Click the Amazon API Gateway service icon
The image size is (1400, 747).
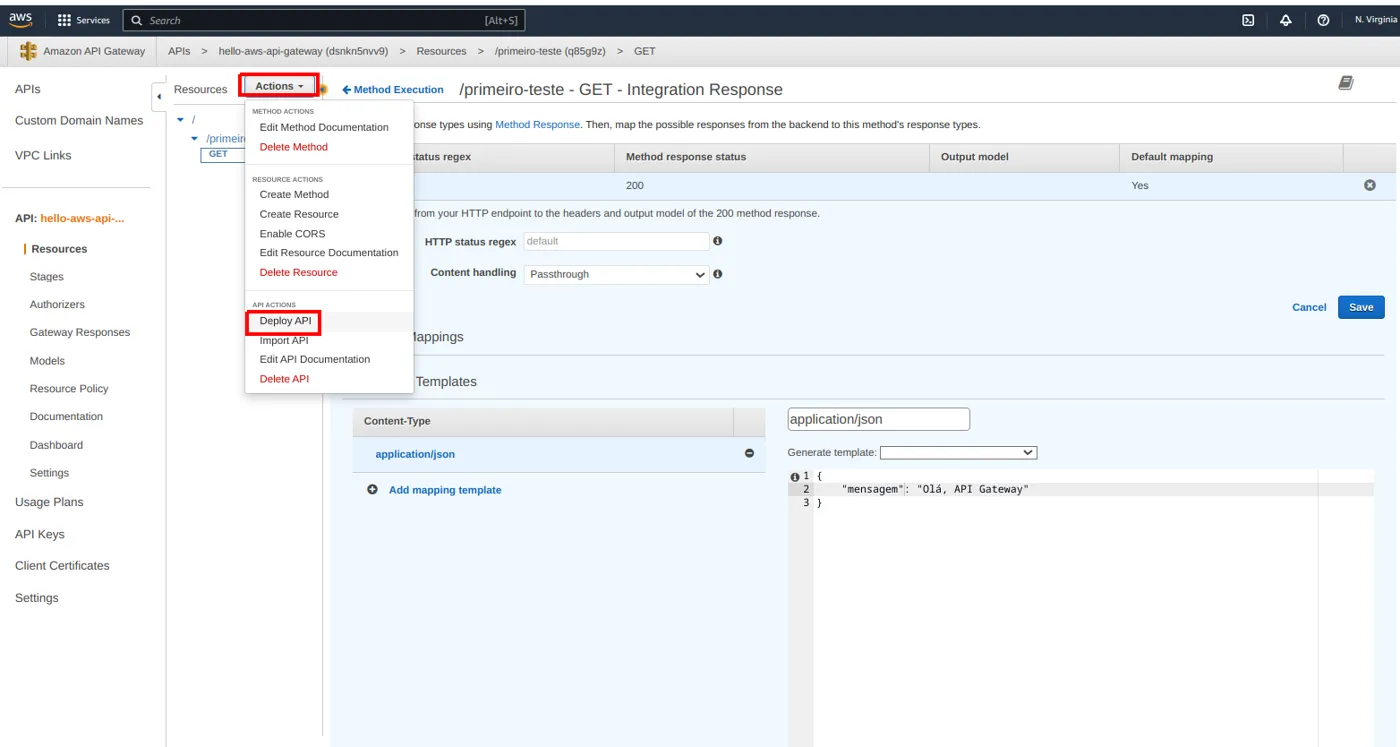28,51
